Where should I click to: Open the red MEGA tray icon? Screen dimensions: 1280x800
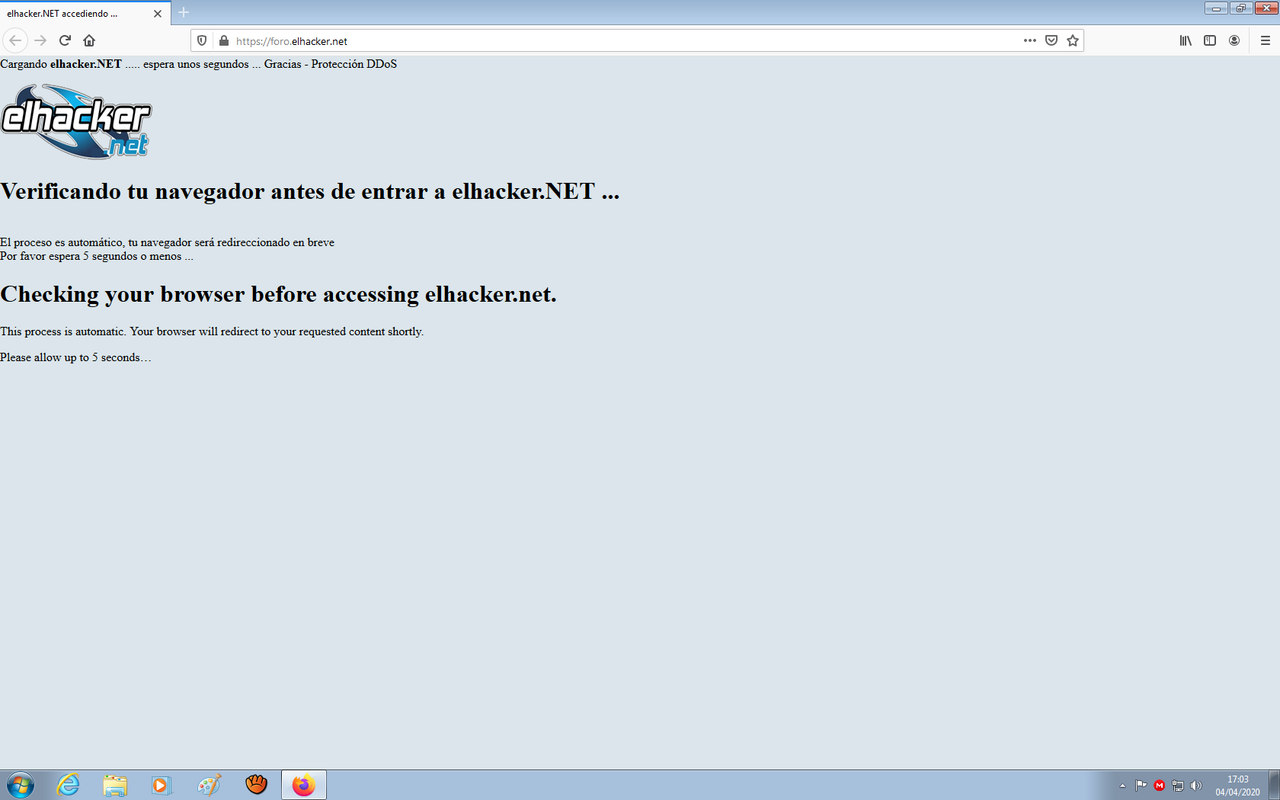tap(1160, 785)
